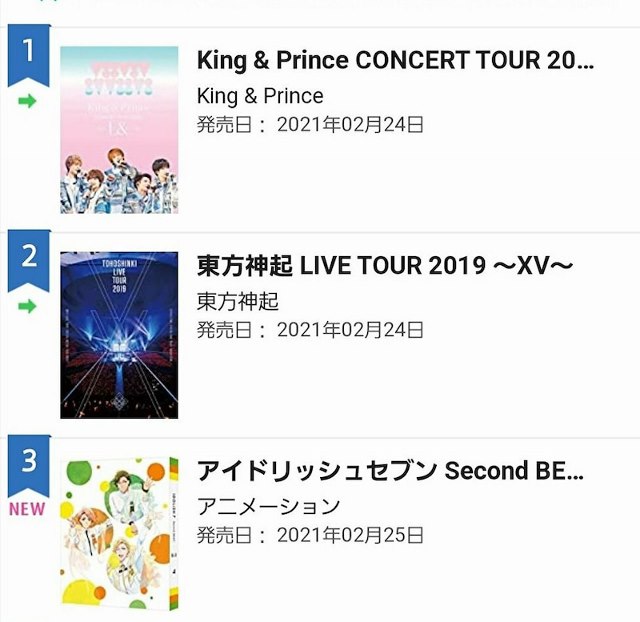Screen dimensions: 640x622
Task: Click the TOHOSHINKI LIVE TOUR 2019 cover text
Action: pos(119,287)
